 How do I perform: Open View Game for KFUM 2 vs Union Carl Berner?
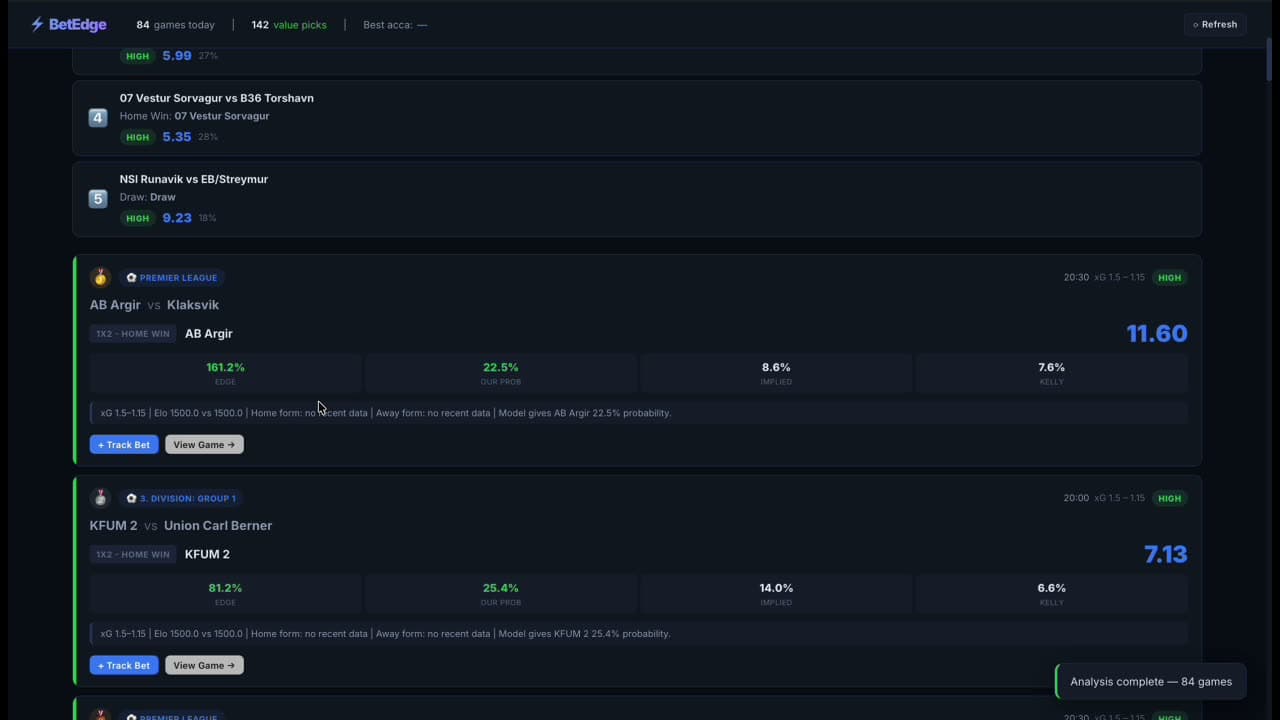(x=204, y=665)
